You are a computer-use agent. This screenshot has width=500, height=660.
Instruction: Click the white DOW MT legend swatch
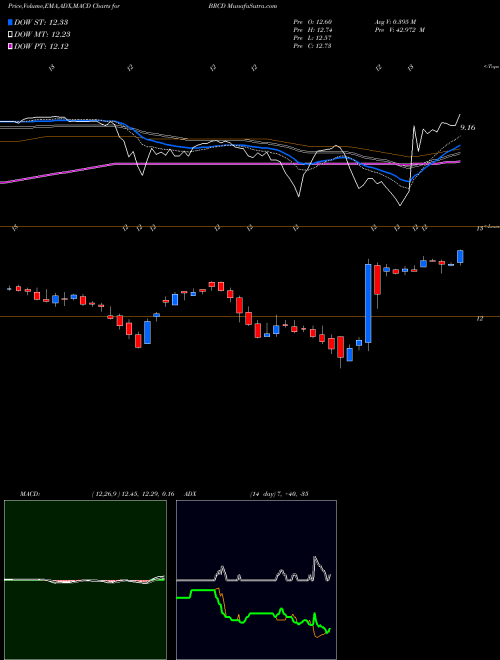click(10, 35)
